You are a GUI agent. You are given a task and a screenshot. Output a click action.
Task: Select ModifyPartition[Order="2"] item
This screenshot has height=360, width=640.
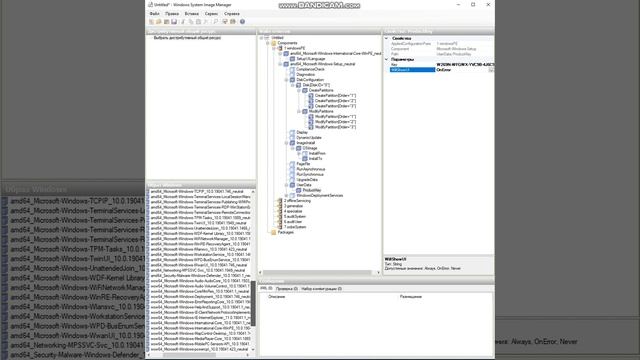pyautogui.click(x=335, y=122)
